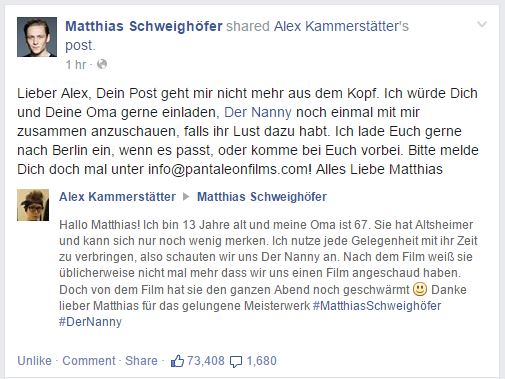
Task: View the 1,680 comments
Action: pos(261,361)
